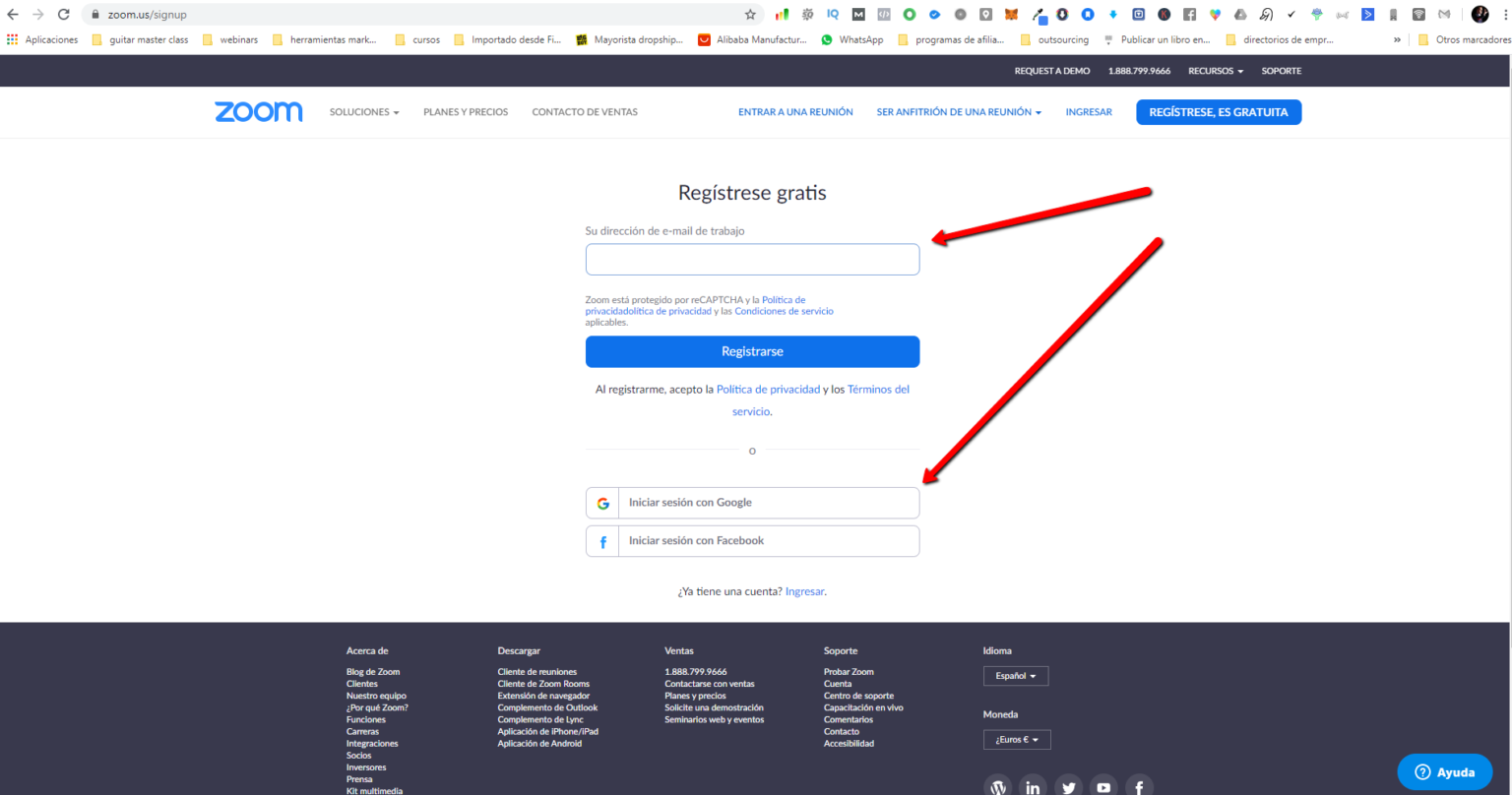Expand Ser anfitrión de una reunión menu
The height and width of the screenshot is (795, 1512).
click(959, 112)
